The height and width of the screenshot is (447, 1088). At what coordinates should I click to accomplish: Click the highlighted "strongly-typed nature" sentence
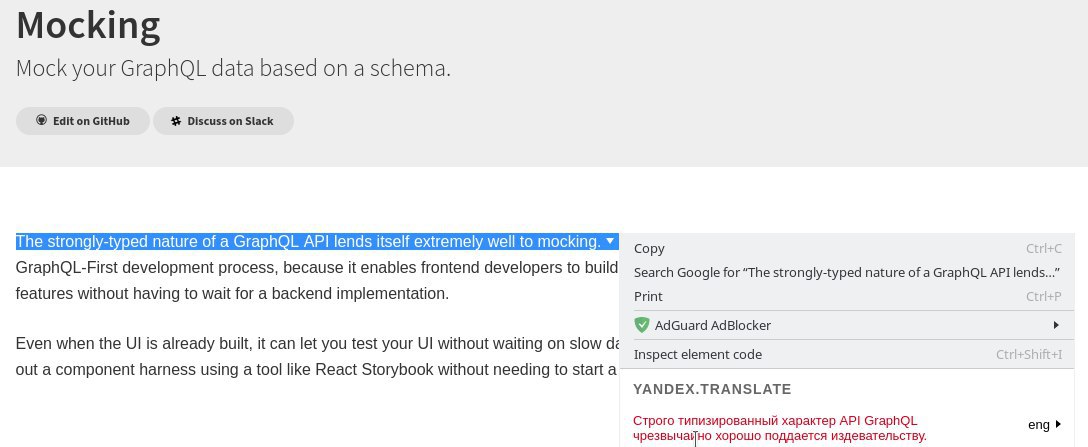tap(308, 241)
